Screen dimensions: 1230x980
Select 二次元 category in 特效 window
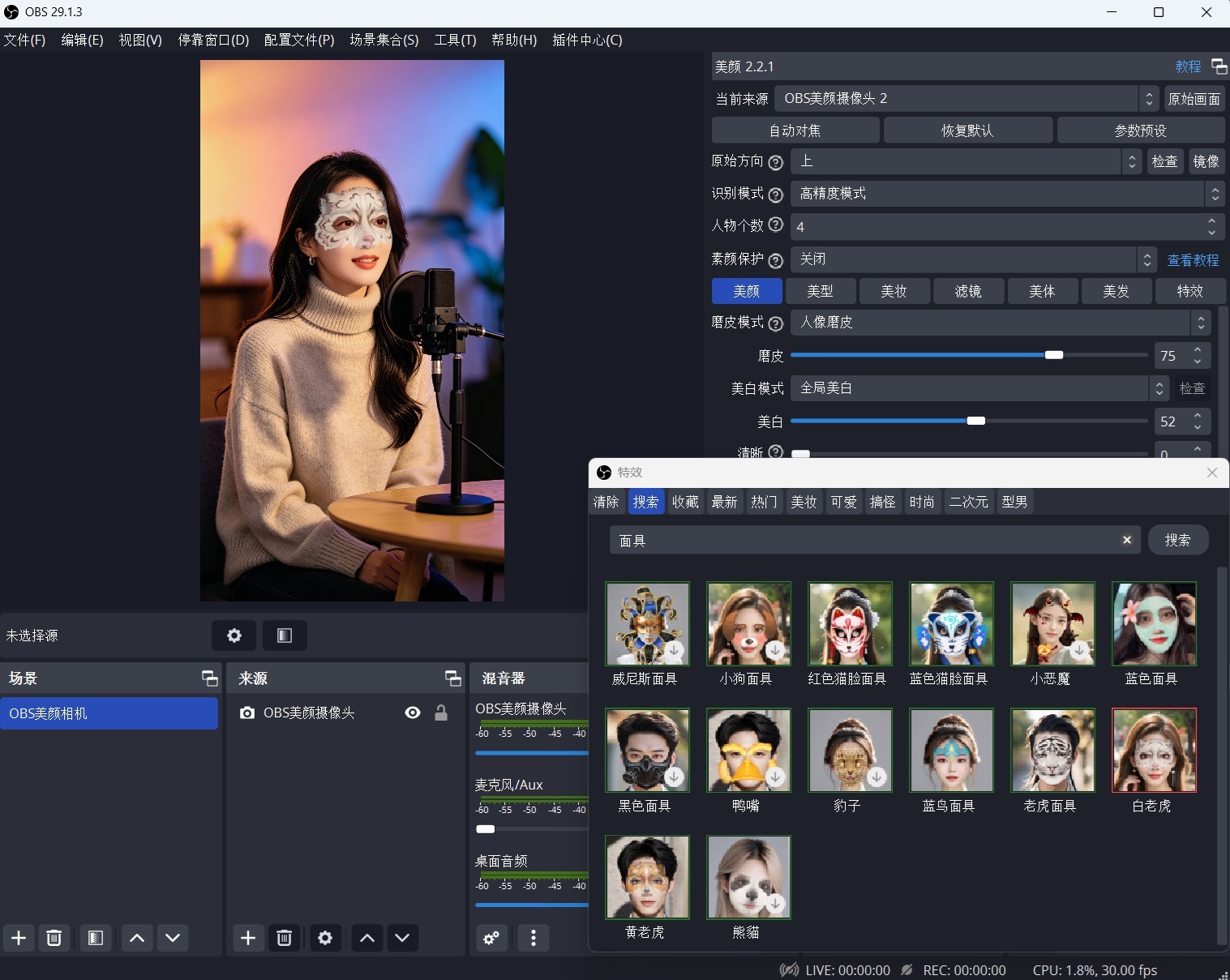pos(968,502)
